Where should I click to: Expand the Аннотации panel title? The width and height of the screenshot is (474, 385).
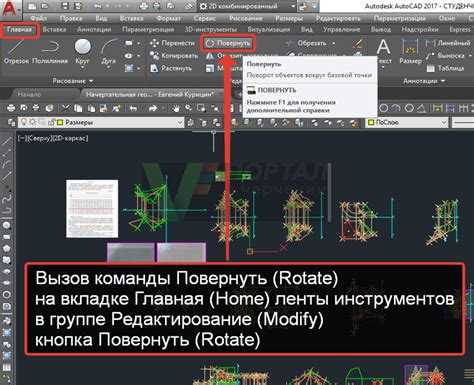click(424, 81)
